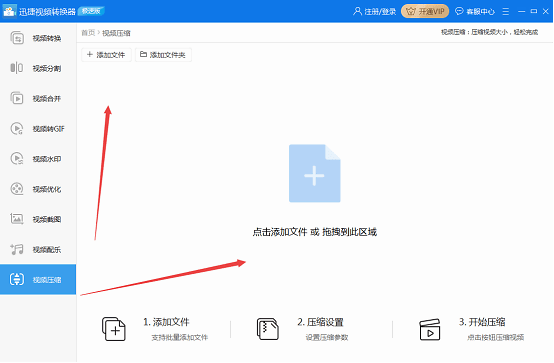Open the 视频水印 watermark icon
The height and width of the screenshot is (363, 554).
17,159
